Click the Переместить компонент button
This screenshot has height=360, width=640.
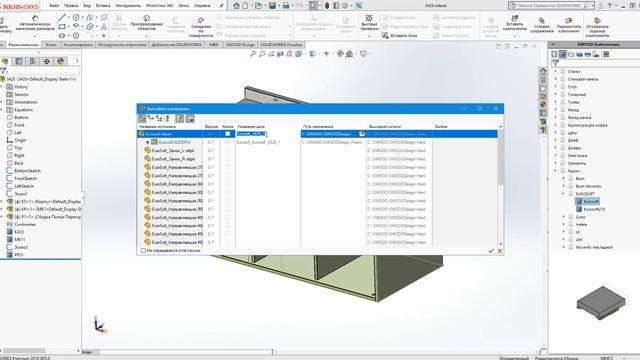(x=569, y=24)
